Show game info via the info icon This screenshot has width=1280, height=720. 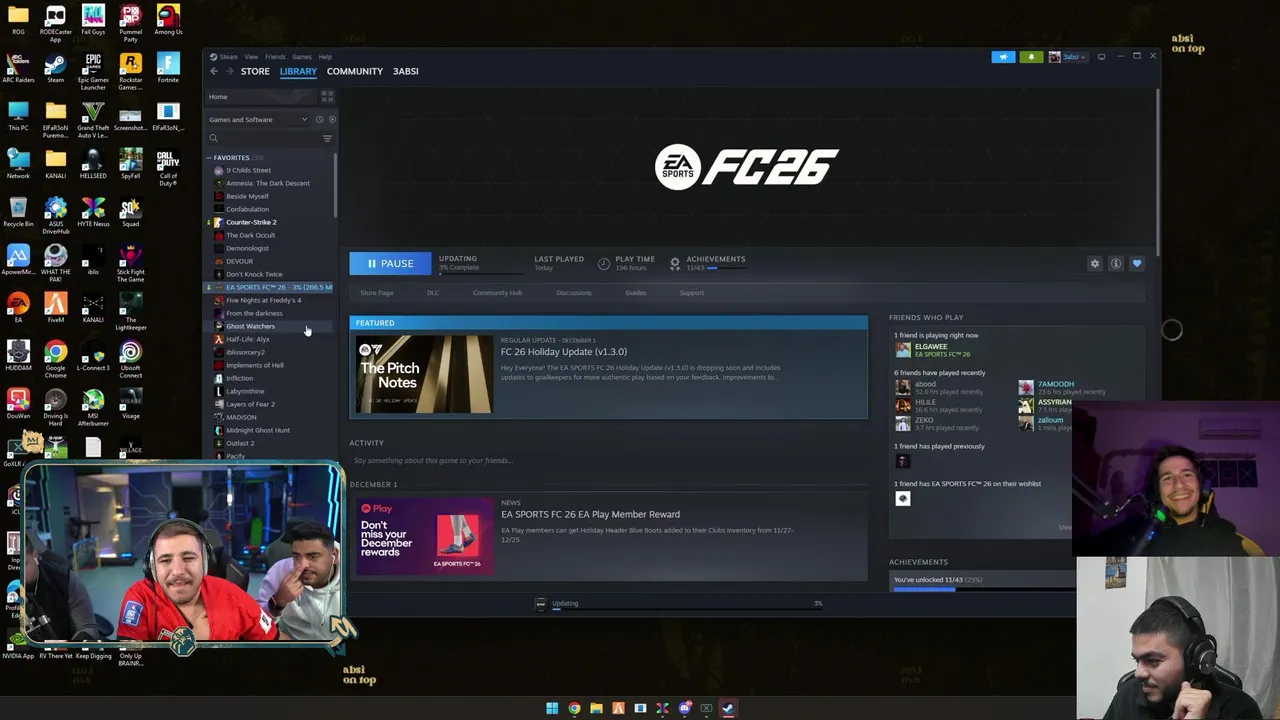pos(1116,264)
